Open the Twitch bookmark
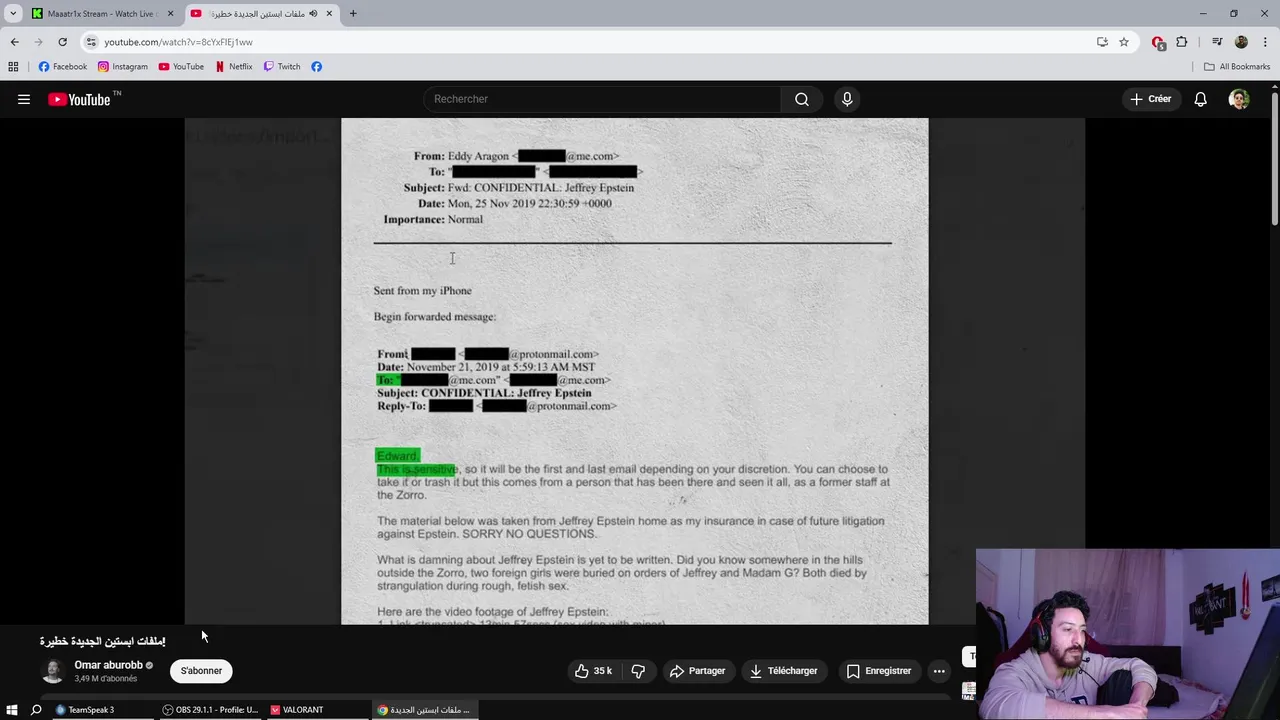Image resolution: width=1280 pixels, height=720 pixels. click(x=282, y=67)
